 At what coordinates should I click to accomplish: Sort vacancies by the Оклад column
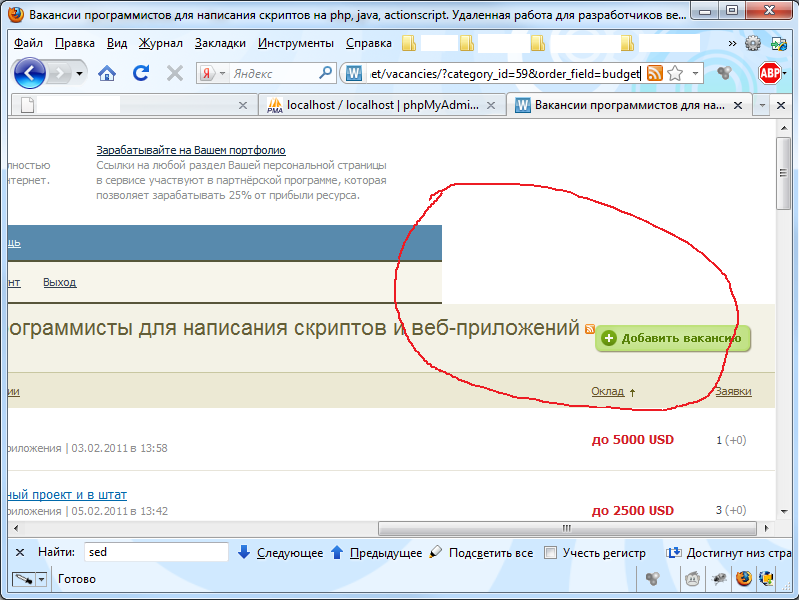pos(607,392)
